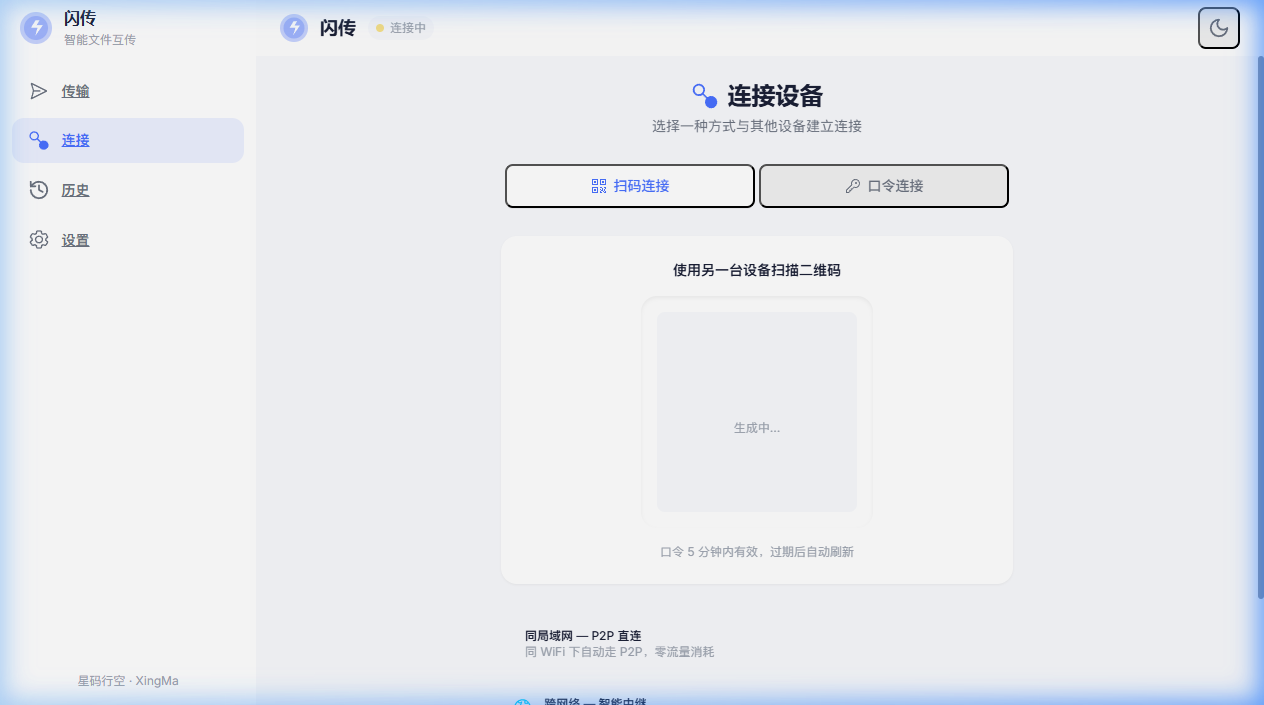Screen dimensions: 1264x705
Task: Click the 星码行空 · XingMa footer text
Action: 128,681
